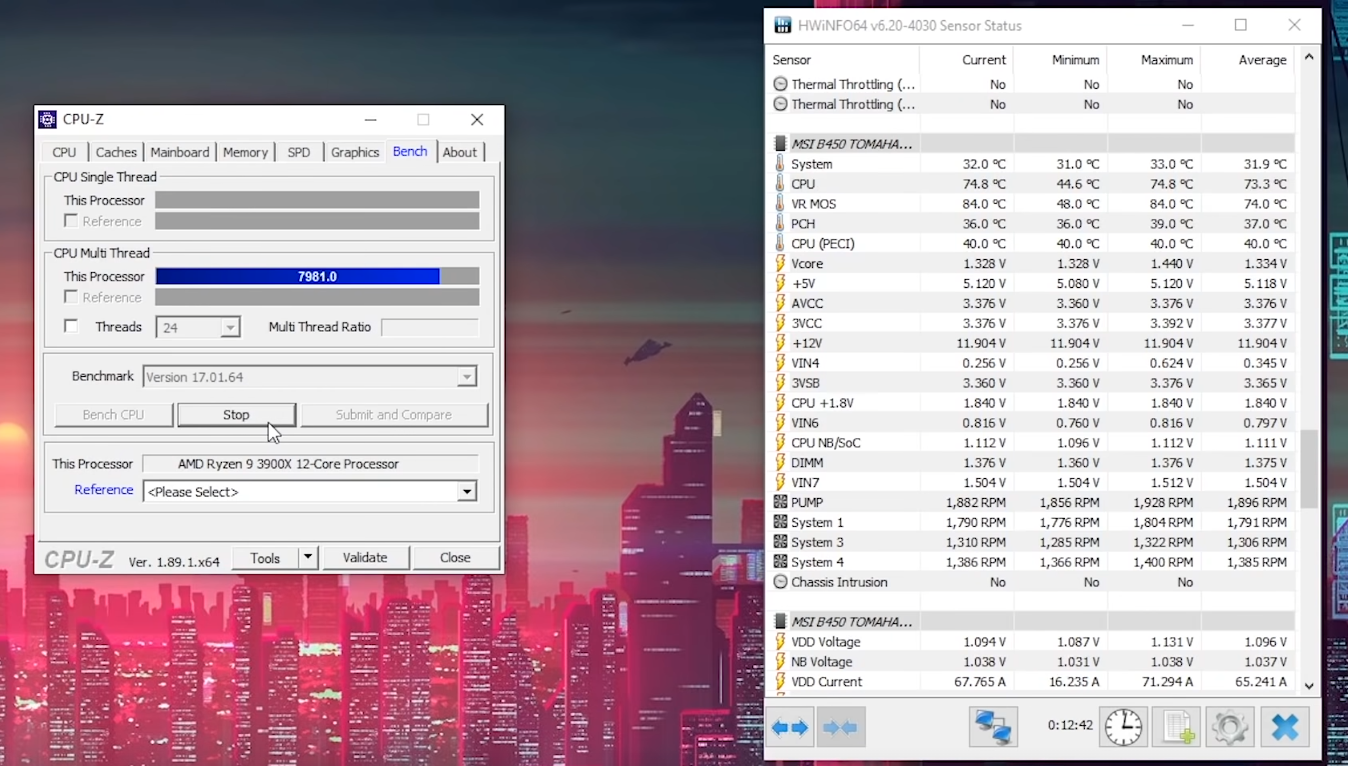Click the HWiNFO64 title bar app icon

(782, 25)
